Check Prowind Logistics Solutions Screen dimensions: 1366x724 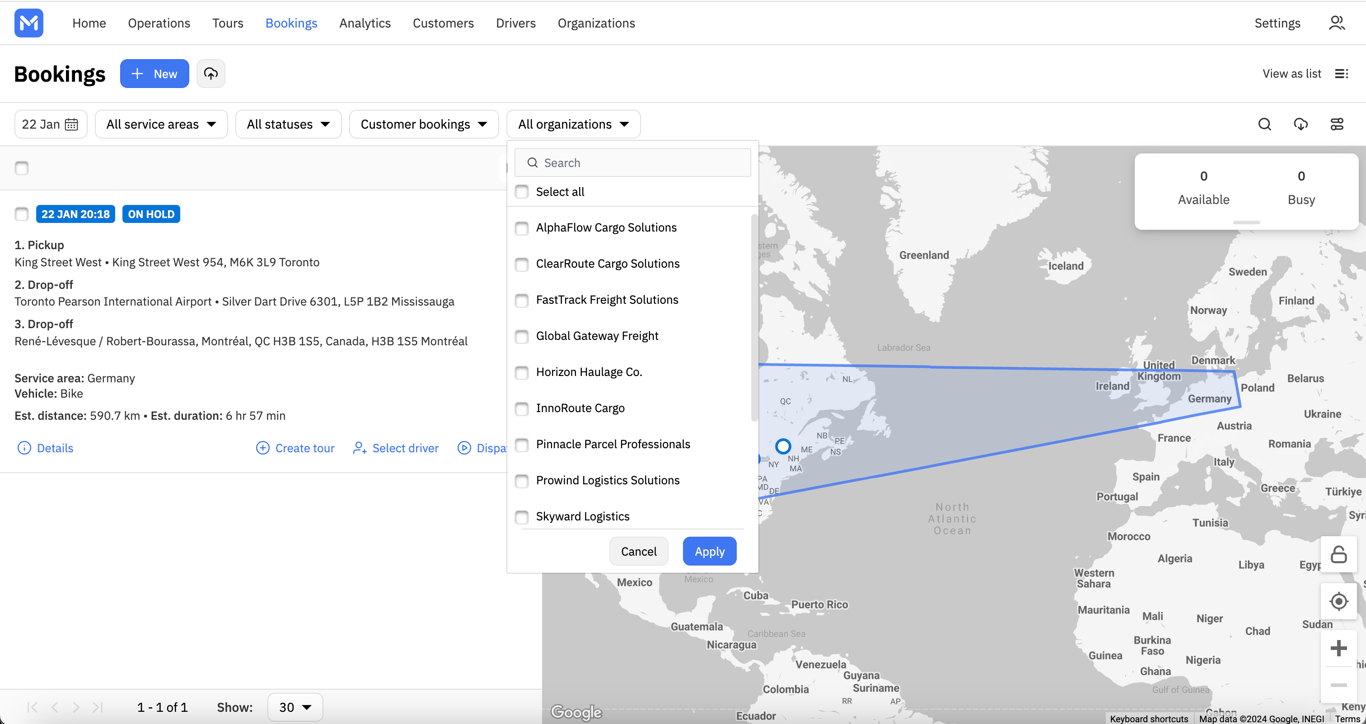522,481
